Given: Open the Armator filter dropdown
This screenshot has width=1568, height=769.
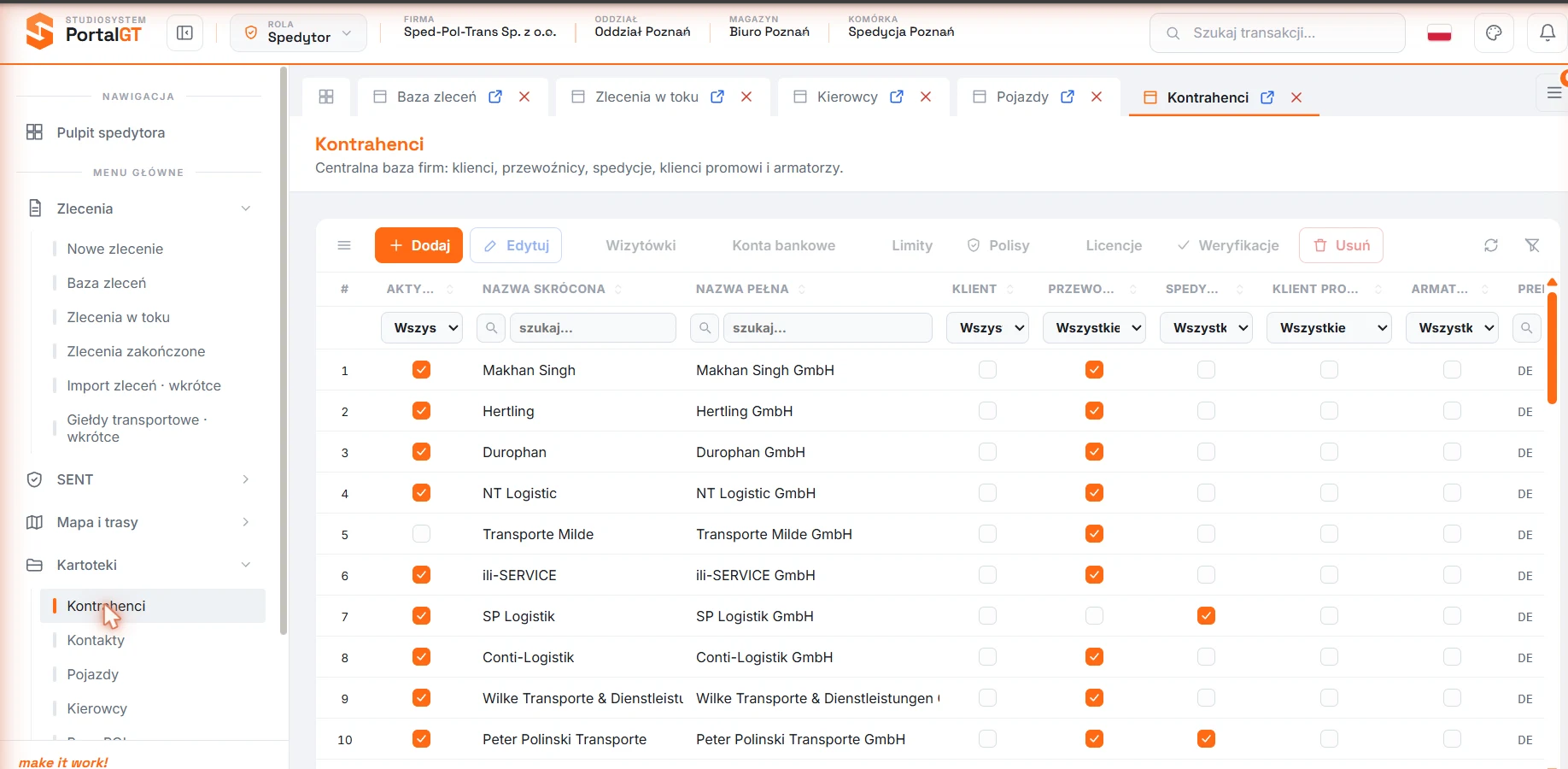Looking at the screenshot, I should click(x=1452, y=327).
